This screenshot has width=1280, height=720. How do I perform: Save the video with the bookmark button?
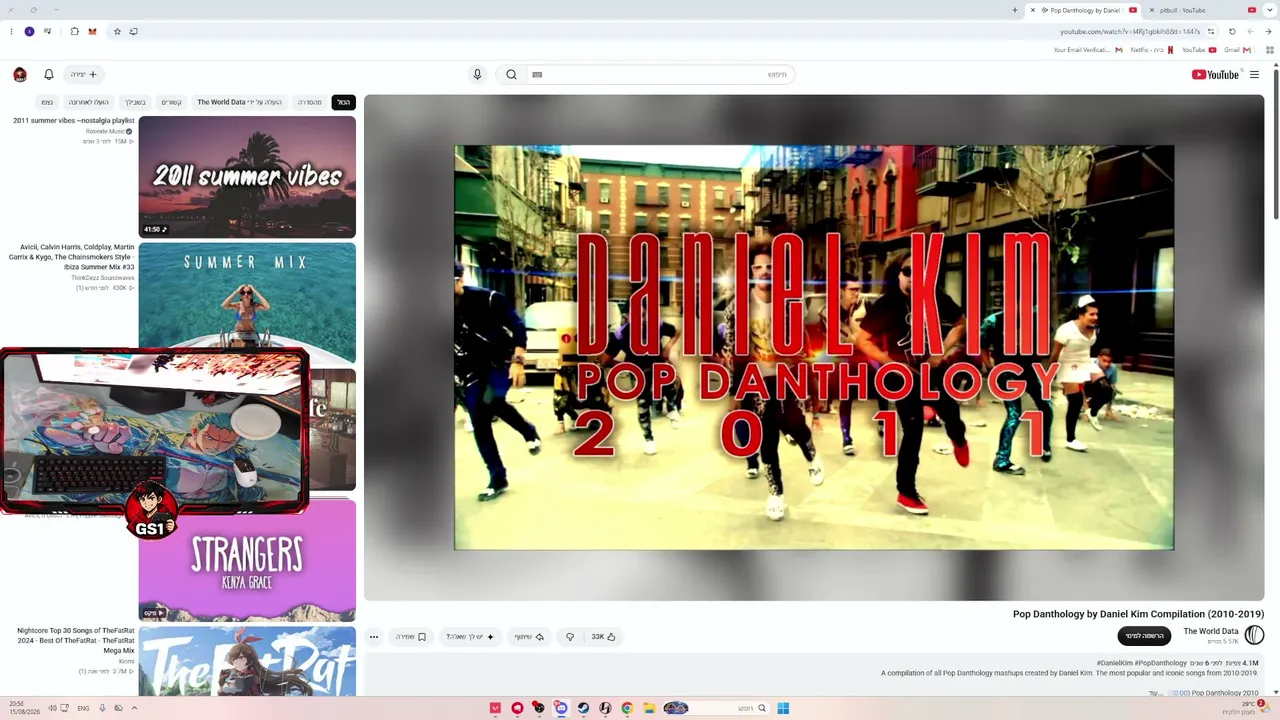[410, 637]
